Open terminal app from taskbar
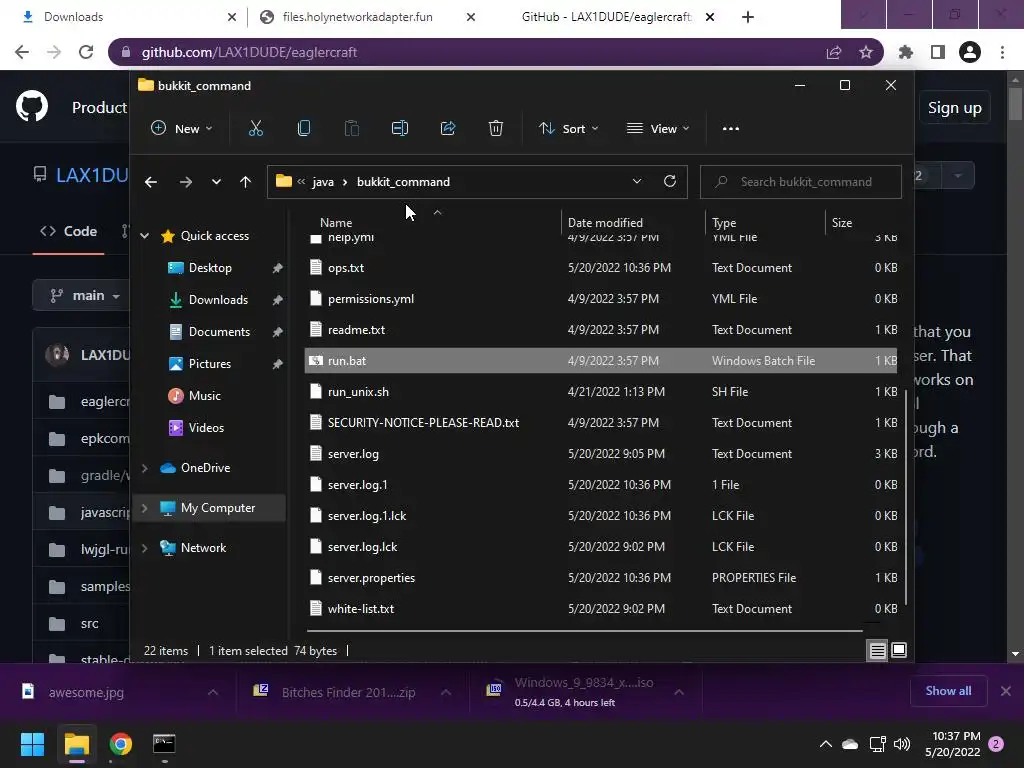This screenshot has height=768, width=1024. [x=164, y=744]
